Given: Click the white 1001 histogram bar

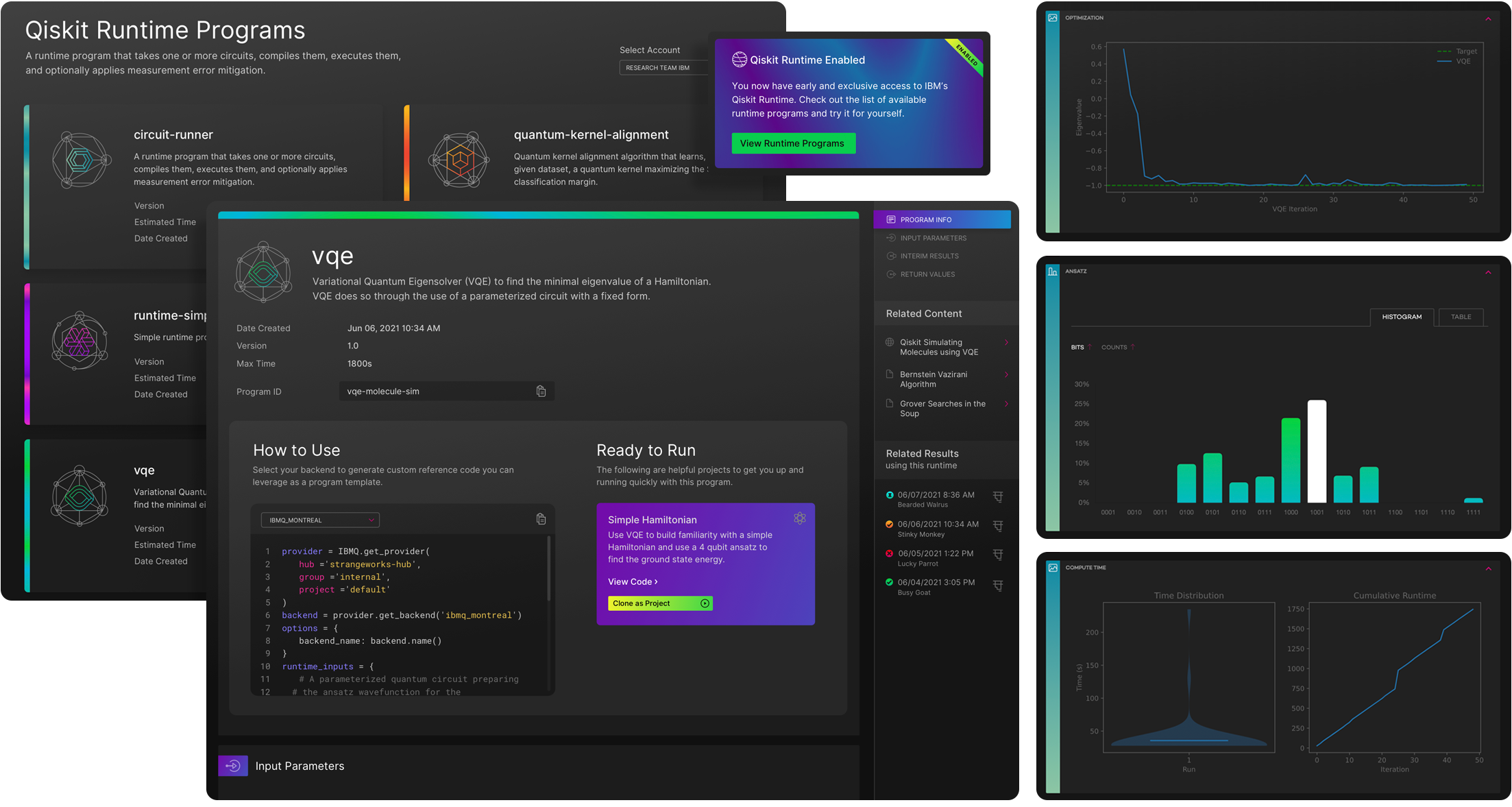Looking at the screenshot, I should [x=1317, y=451].
